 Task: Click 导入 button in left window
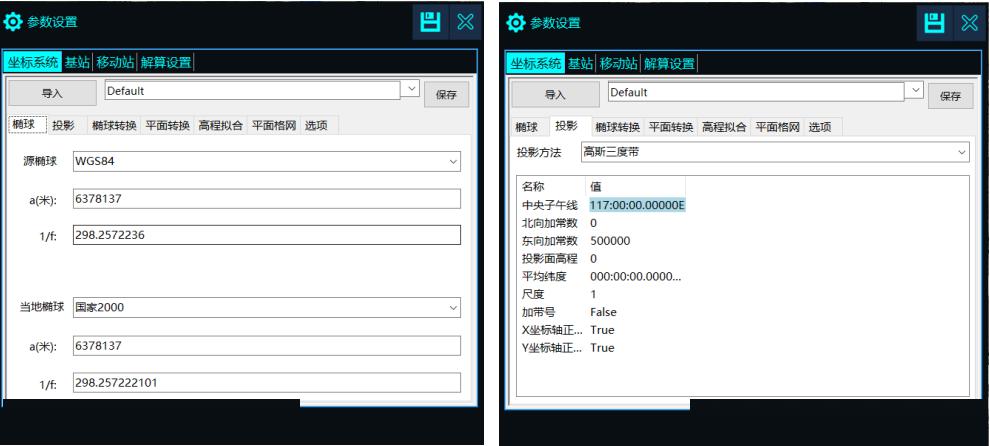52,93
